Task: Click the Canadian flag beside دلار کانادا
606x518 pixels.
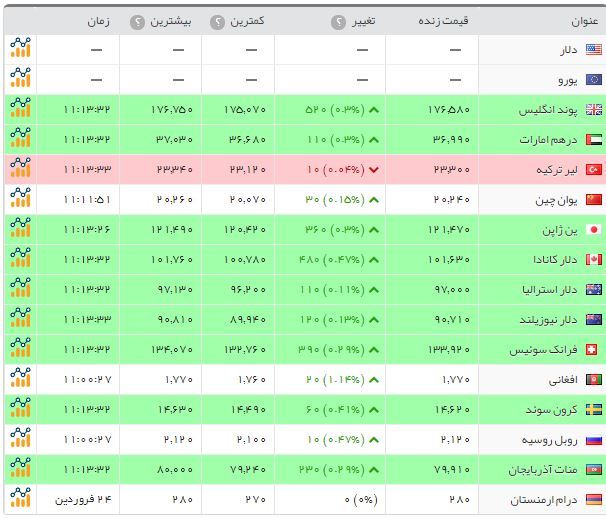Action: click(x=593, y=260)
